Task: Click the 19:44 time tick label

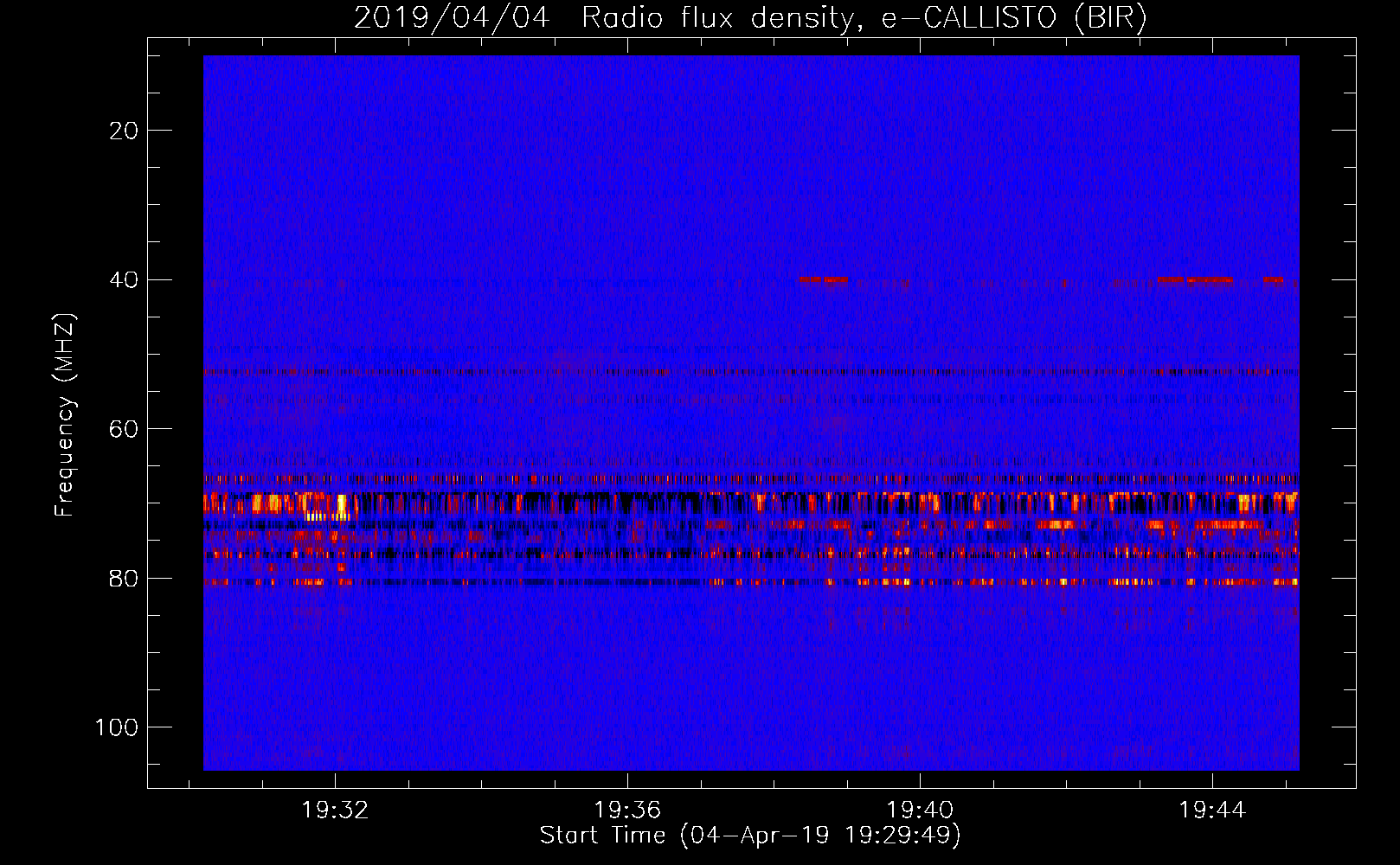Action: pyautogui.click(x=1212, y=811)
